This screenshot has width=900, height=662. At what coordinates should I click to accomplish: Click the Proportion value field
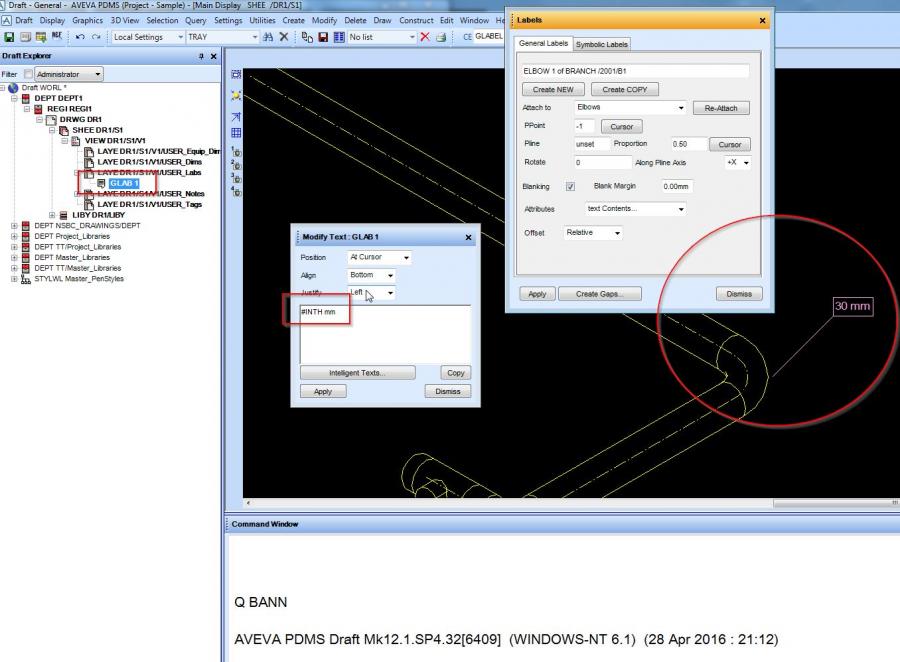pyautogui.click(x=688, y=144)
